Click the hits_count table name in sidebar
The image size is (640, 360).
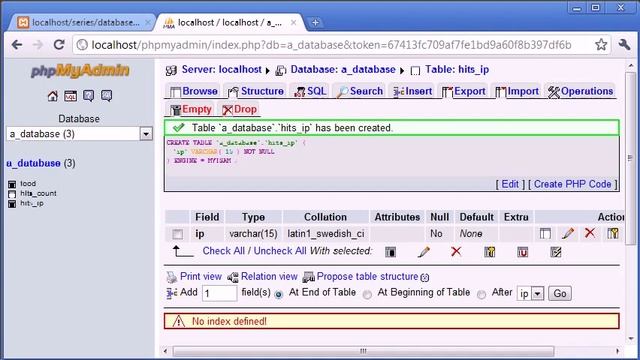[x=38, y=193]
